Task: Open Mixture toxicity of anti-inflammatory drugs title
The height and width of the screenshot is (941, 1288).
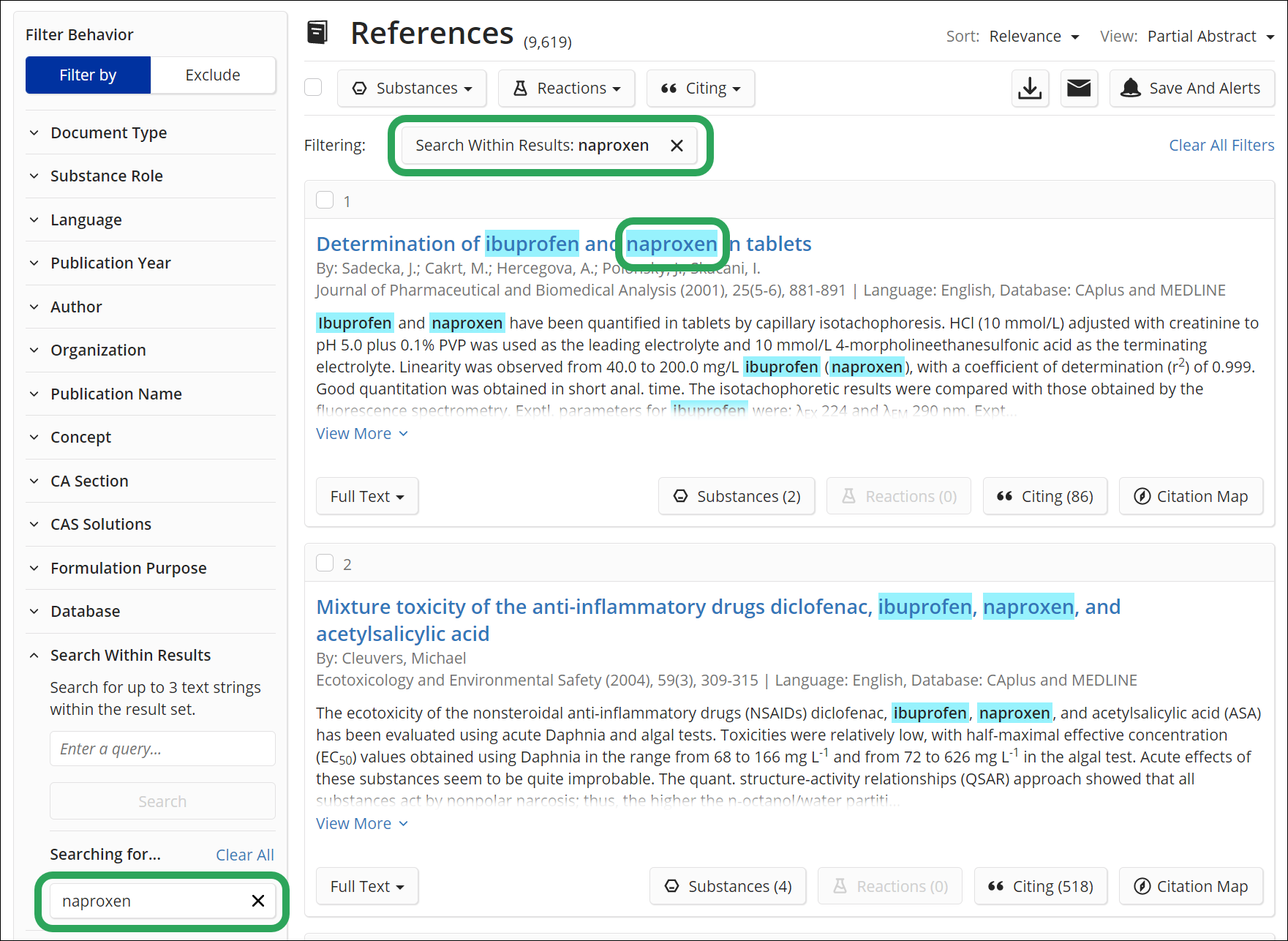Action: click(x=718, y=620)
